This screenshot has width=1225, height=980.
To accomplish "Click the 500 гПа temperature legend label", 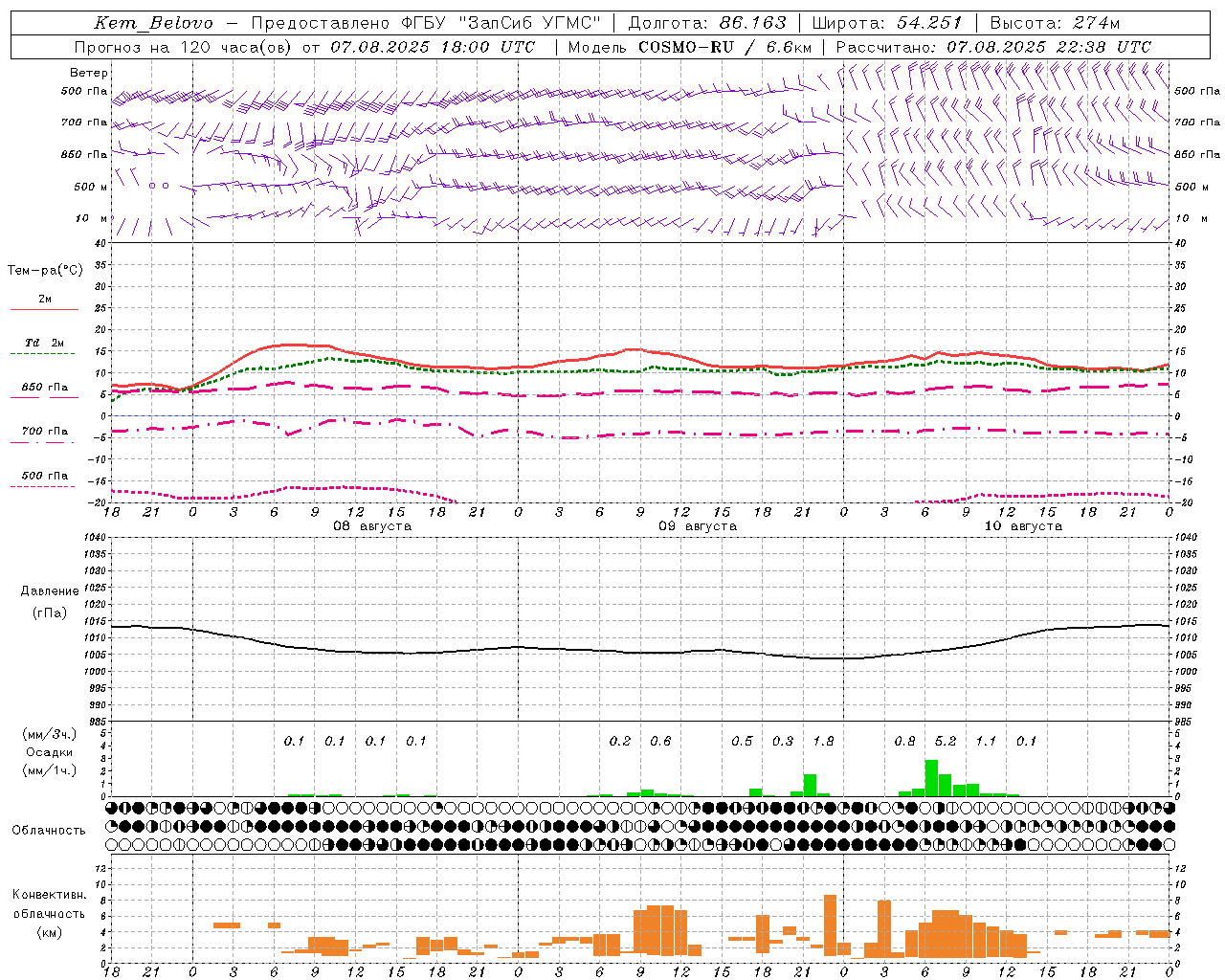I will 45,476.
